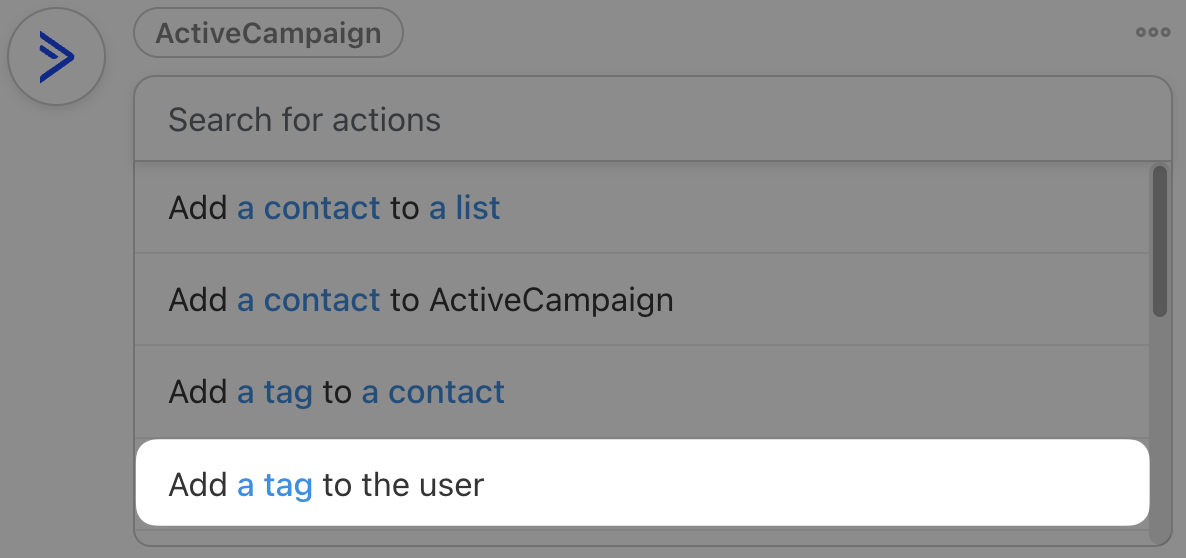This screenshot has height=558, width=1186.
Task: Click the empty right side of the search box
Action: 900,120
